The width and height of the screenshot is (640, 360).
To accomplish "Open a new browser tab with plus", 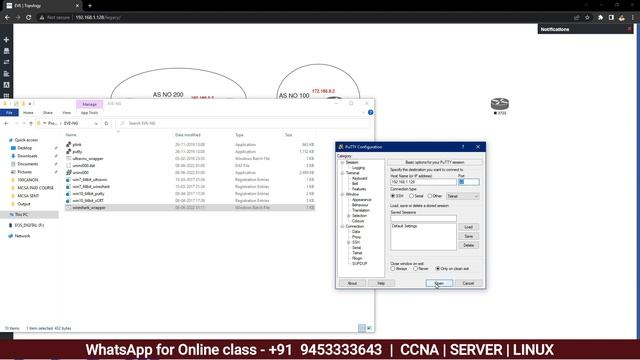I will click(90, 6).
